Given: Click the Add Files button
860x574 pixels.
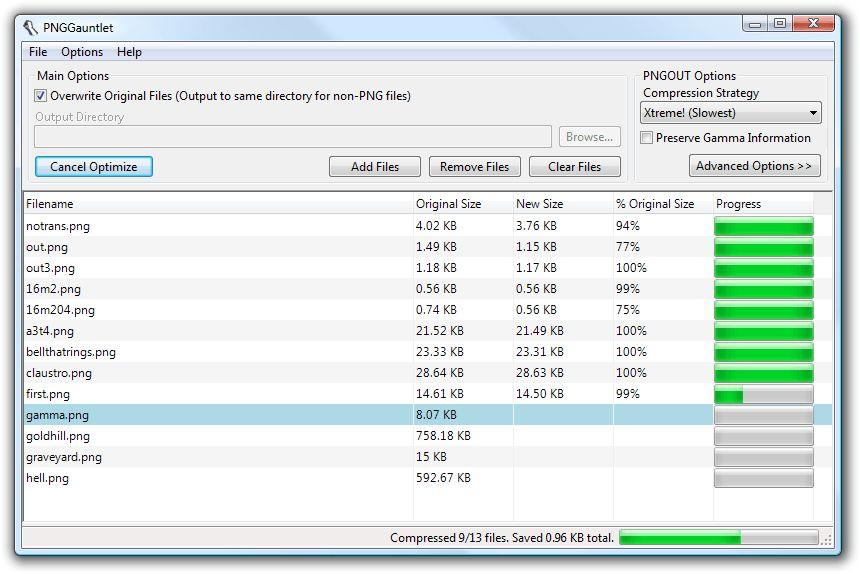Looking at the screenshot, I should tap(375, 167).
